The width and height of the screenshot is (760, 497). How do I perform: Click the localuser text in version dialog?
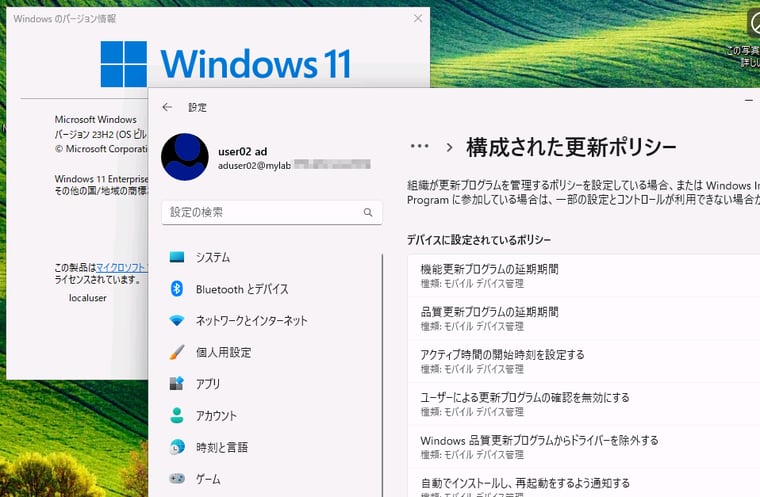88,298
